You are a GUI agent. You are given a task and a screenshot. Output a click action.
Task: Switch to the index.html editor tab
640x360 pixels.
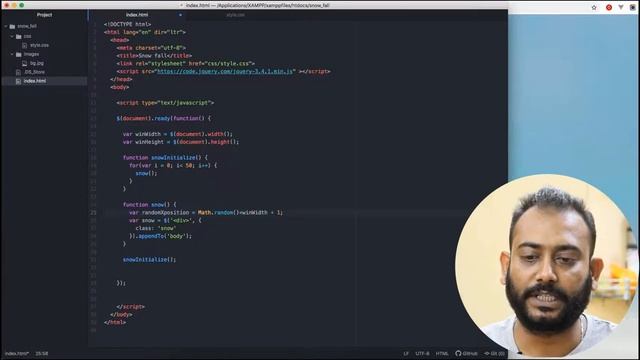pos(137,15)
